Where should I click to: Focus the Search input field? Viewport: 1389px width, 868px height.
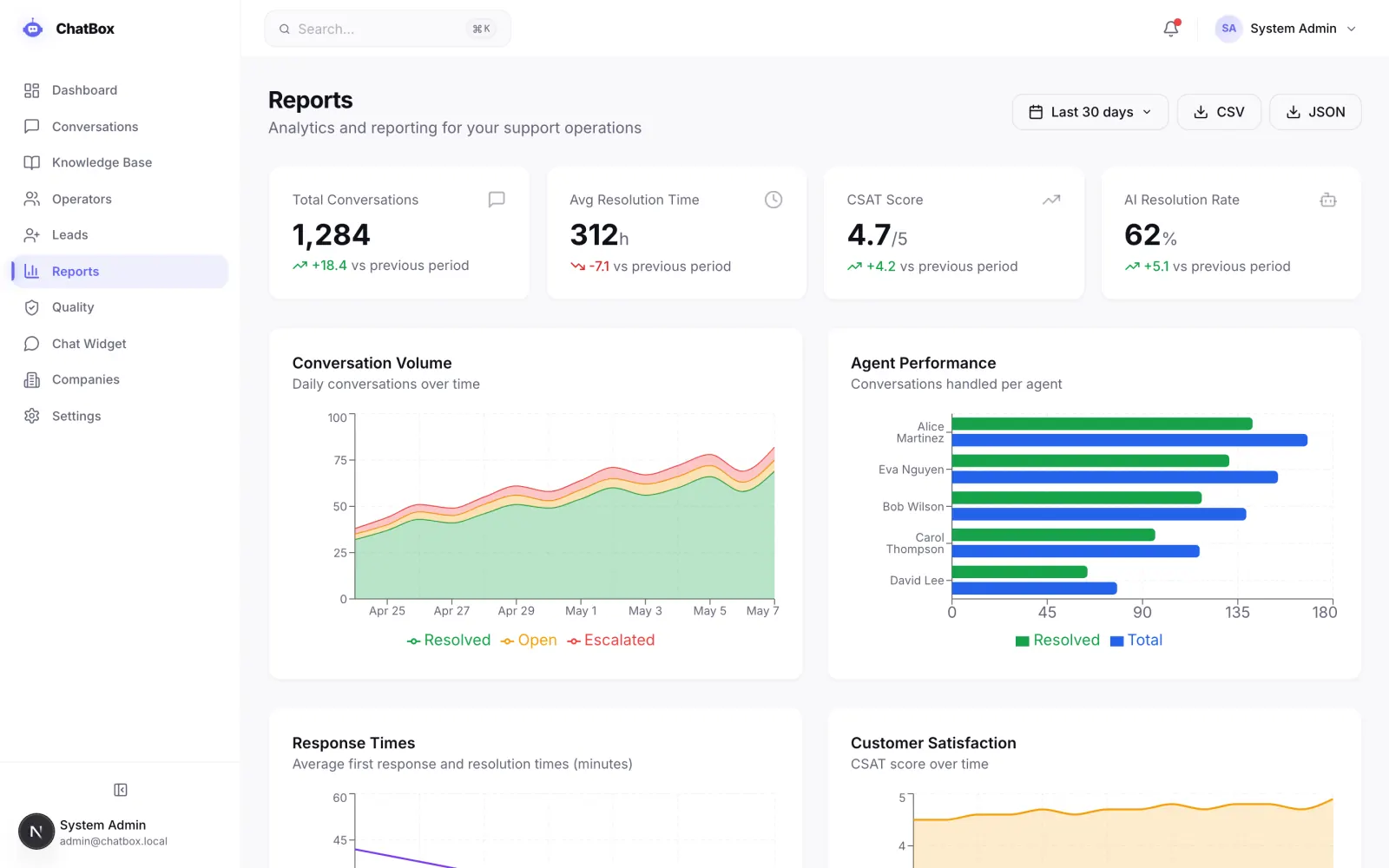(x=387, y=29)
